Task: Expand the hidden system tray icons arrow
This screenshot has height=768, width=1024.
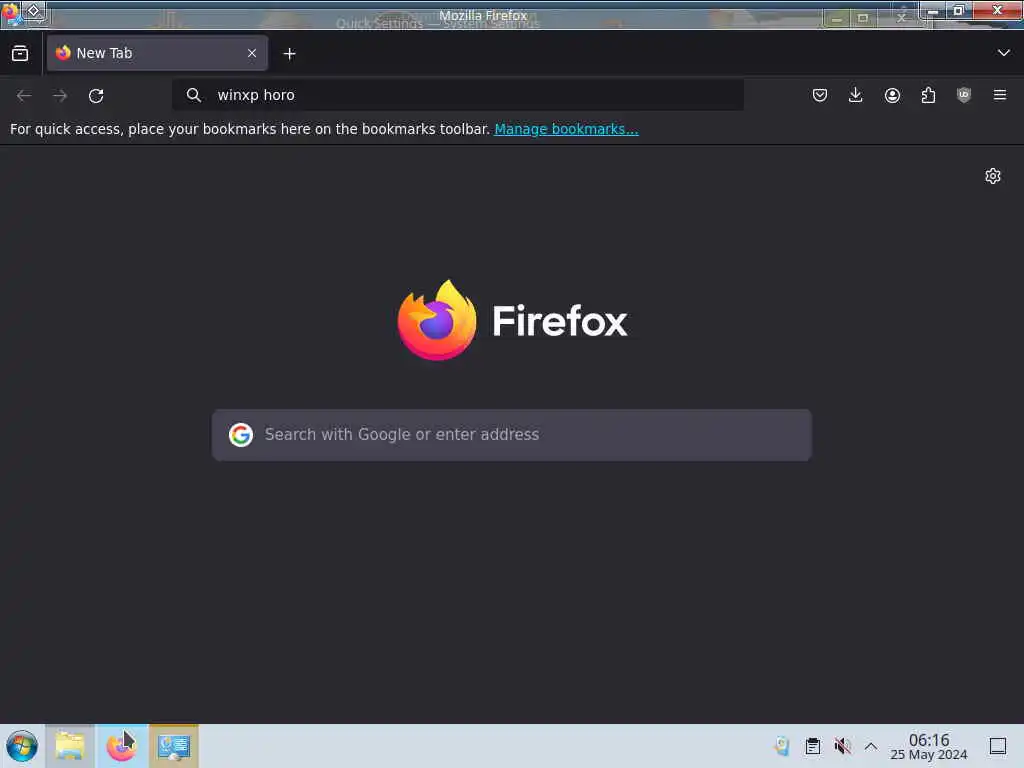Action: pyautogui.click(x=871, y=746)
